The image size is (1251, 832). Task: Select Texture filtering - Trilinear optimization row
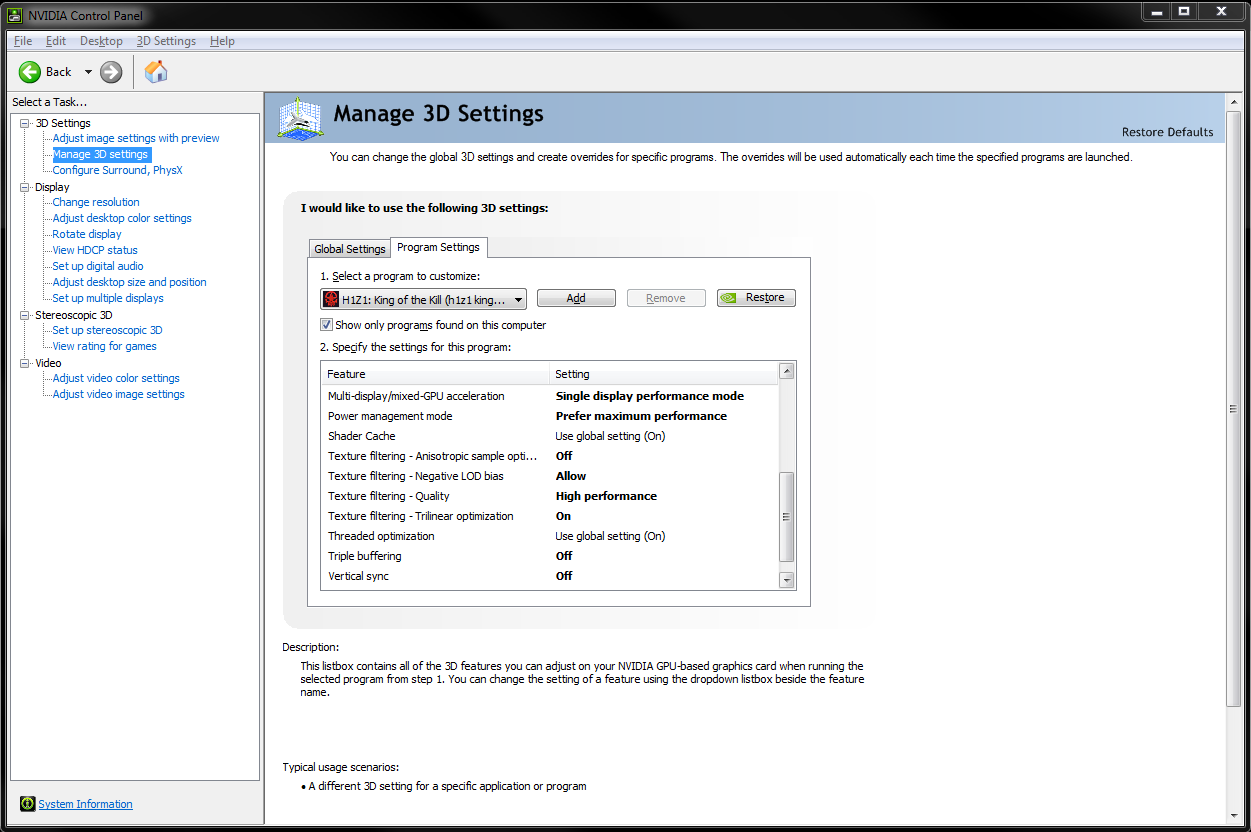tap(549, 516)
